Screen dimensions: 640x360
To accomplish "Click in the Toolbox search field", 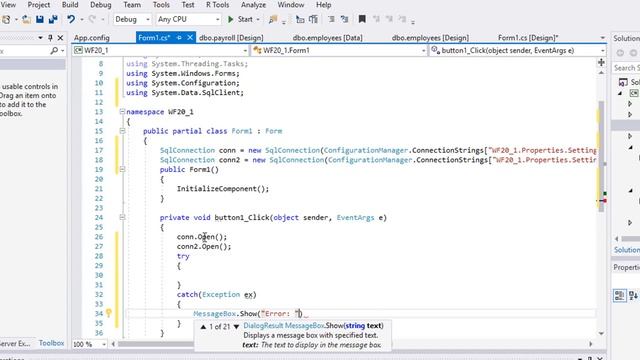I will [24, 51].
